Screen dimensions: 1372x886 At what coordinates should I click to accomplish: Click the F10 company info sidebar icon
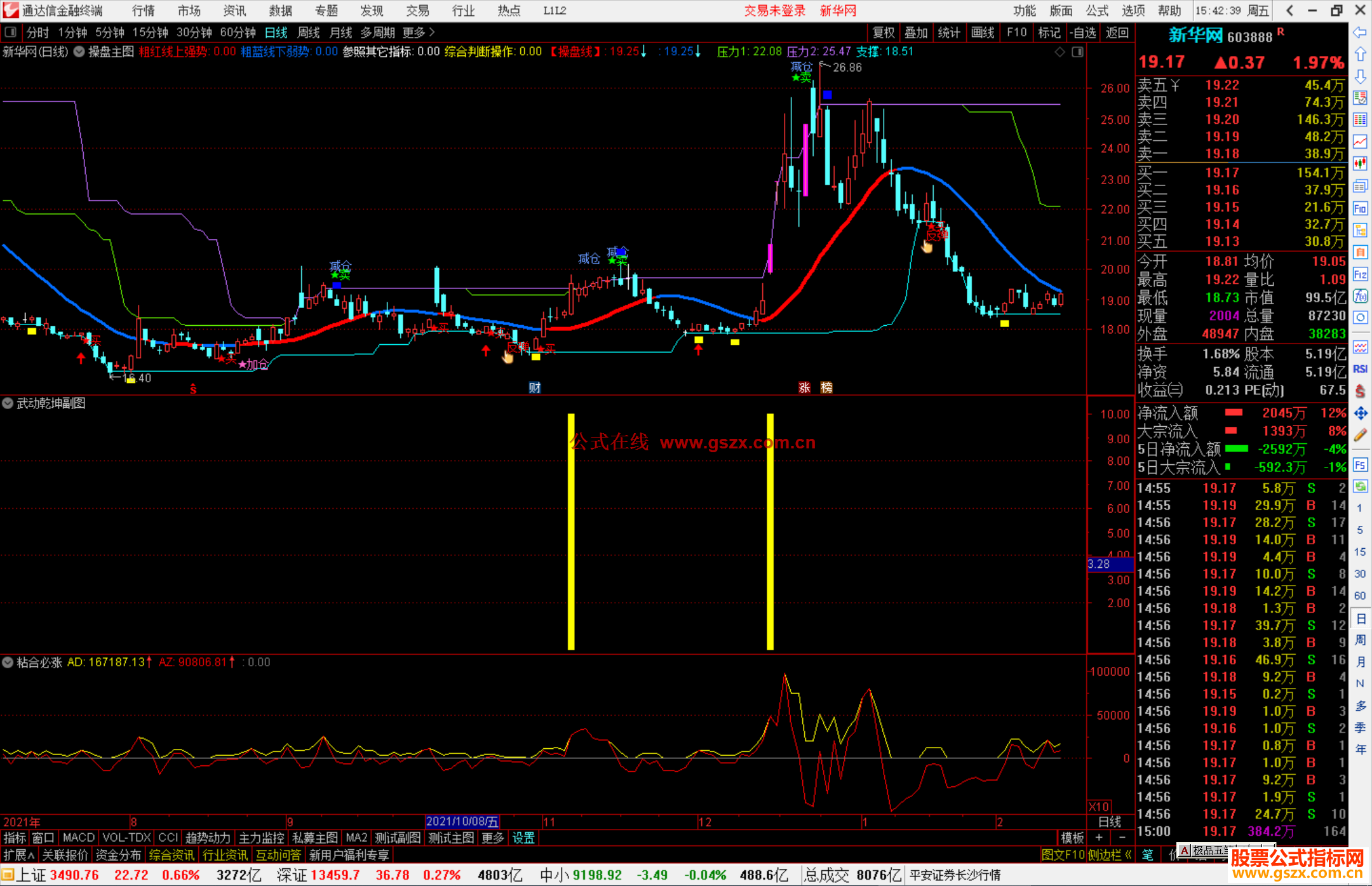[x=1360, y=208]
